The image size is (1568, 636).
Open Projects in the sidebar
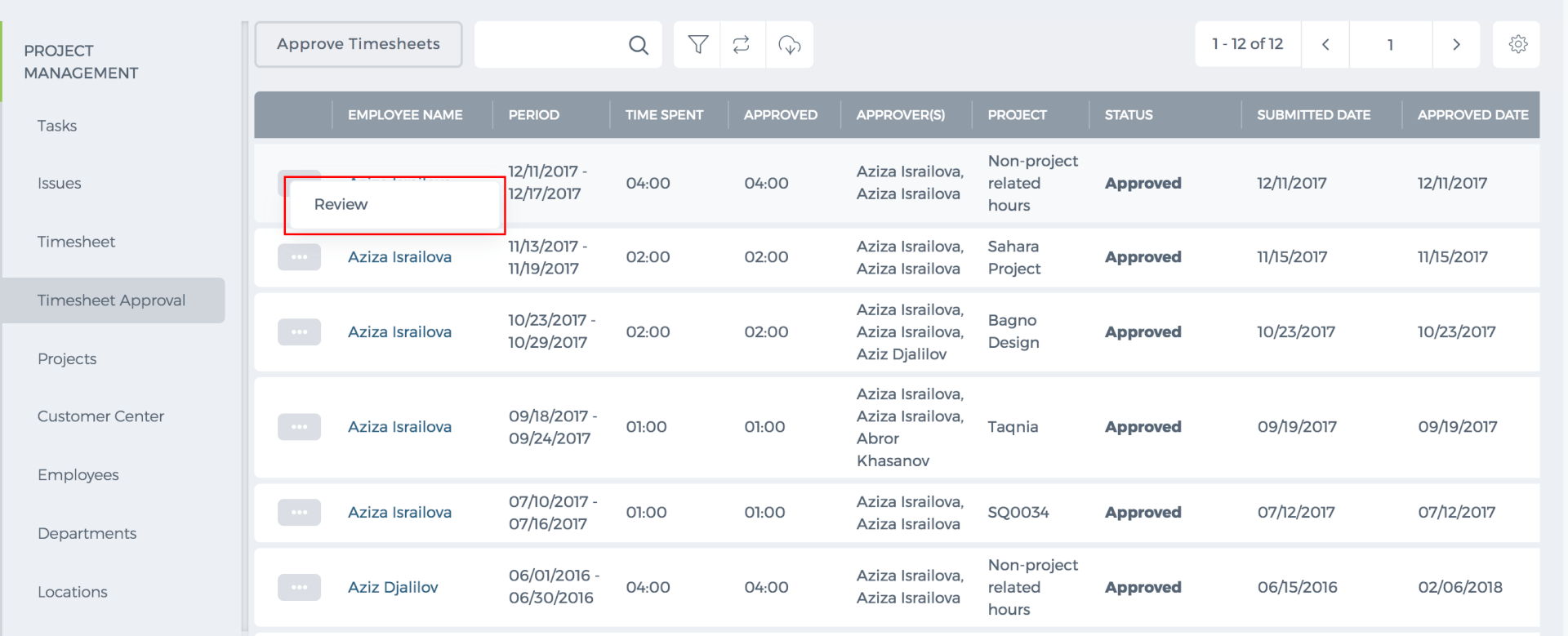(x=67, y=359)
